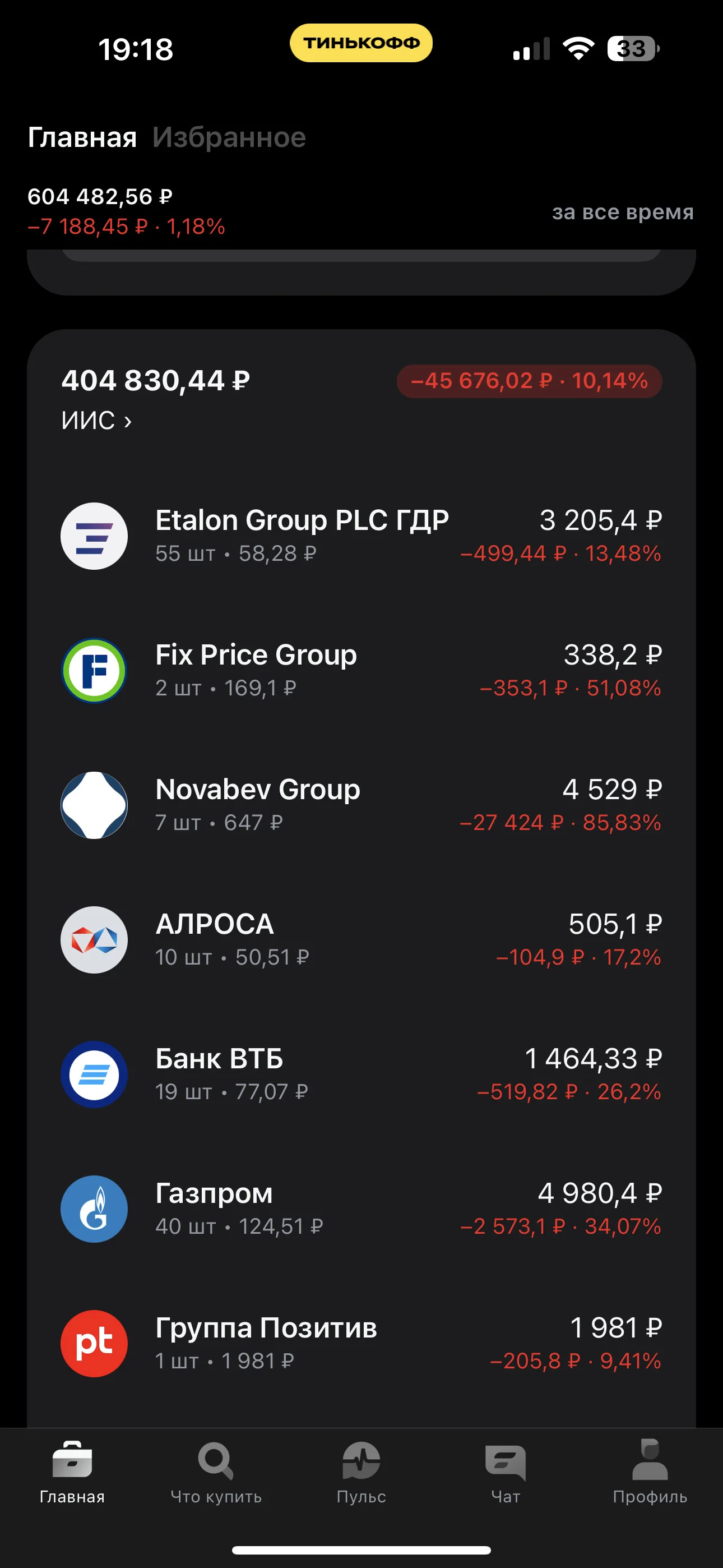
Task: Tap the Тинькофф pill in the status bar
Action: coord(361,43)
